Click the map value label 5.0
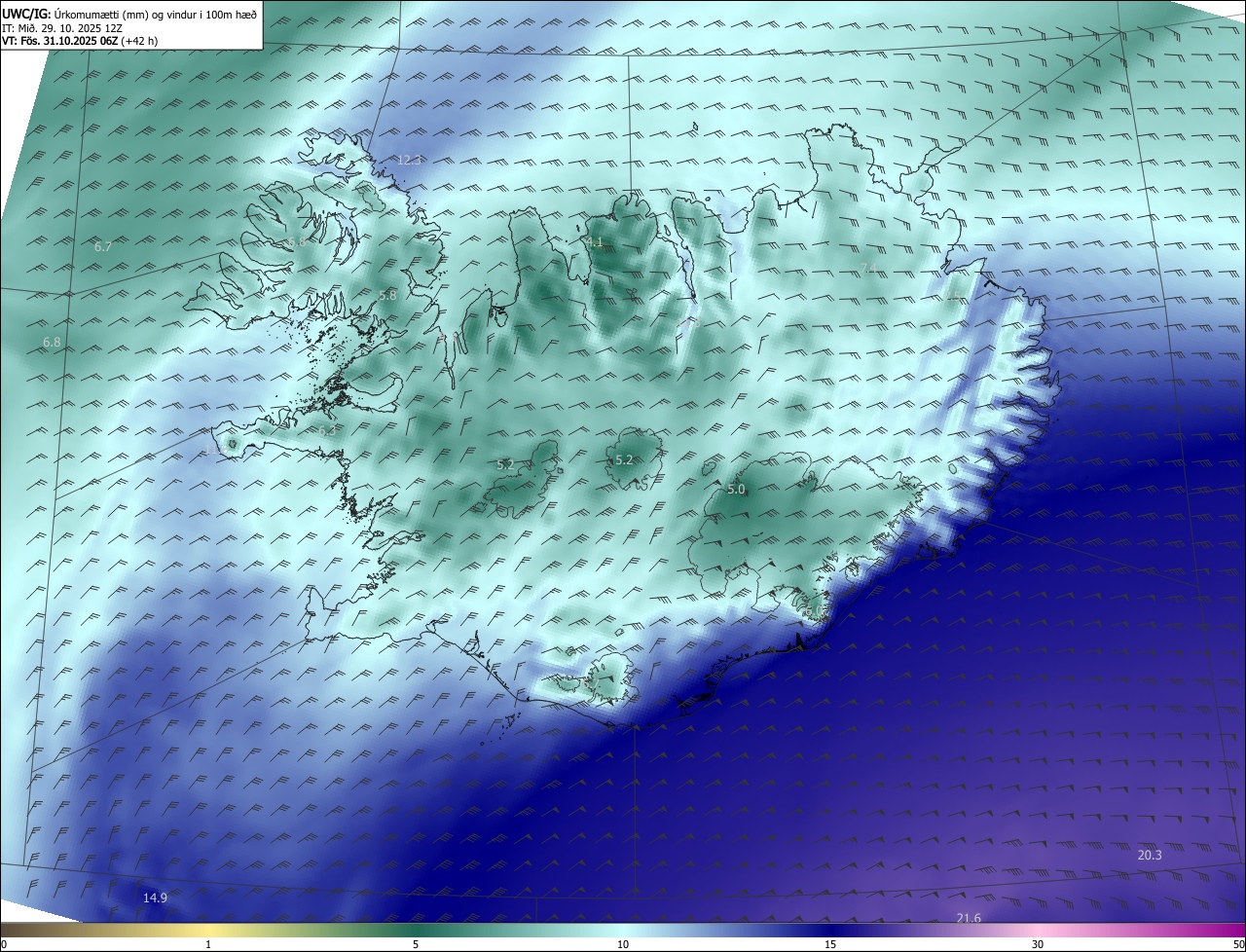 pyautogui.click(x=736, y=490)
